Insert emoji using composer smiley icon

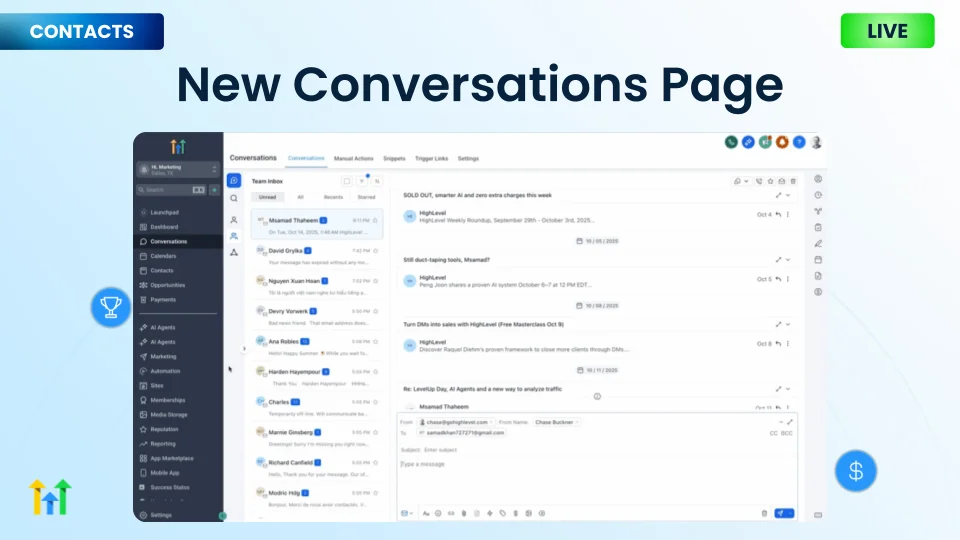pyautogui.click(x=438, y=514)
